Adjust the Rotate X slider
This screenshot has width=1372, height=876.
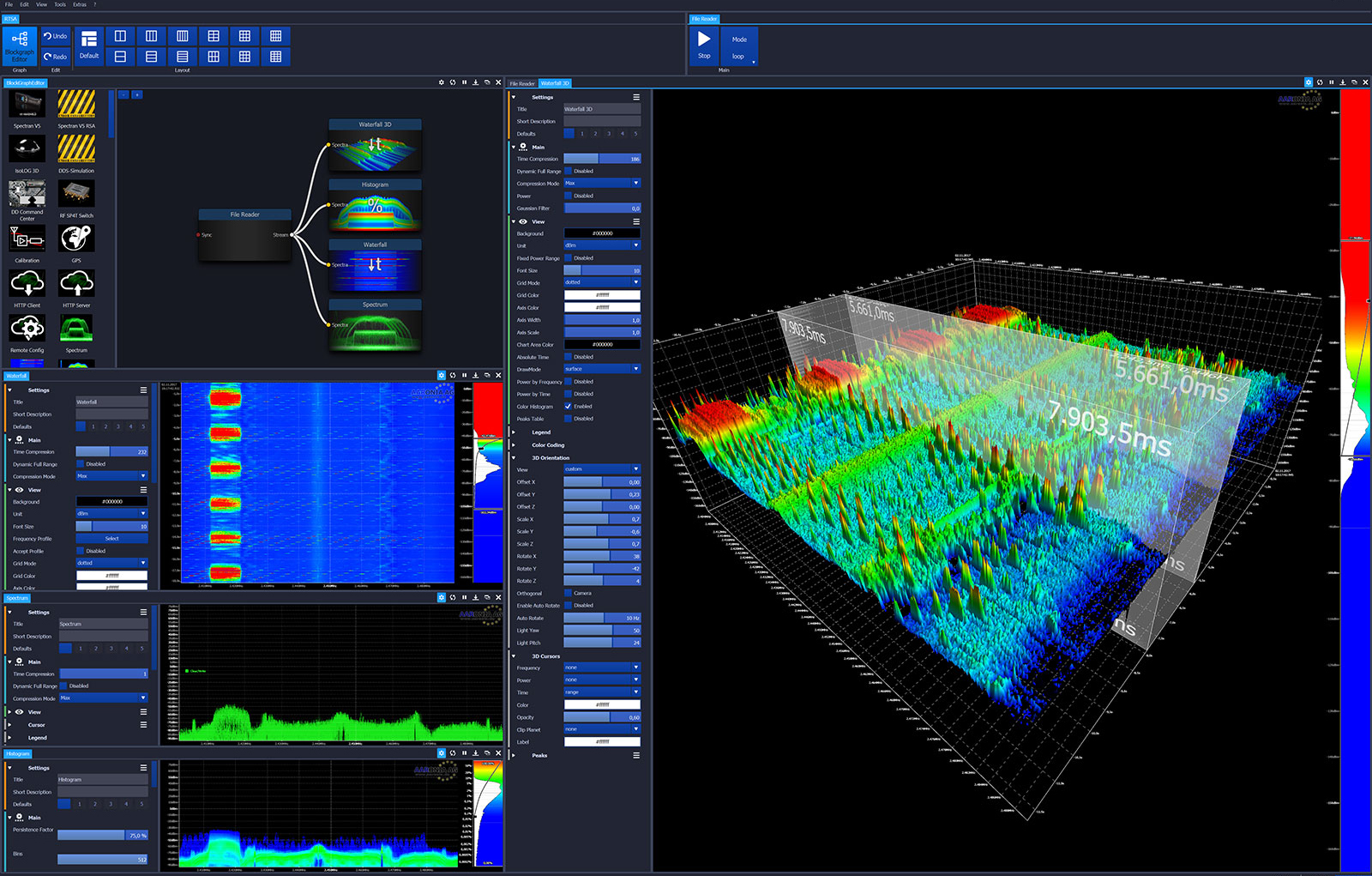[x=602, y=556]
